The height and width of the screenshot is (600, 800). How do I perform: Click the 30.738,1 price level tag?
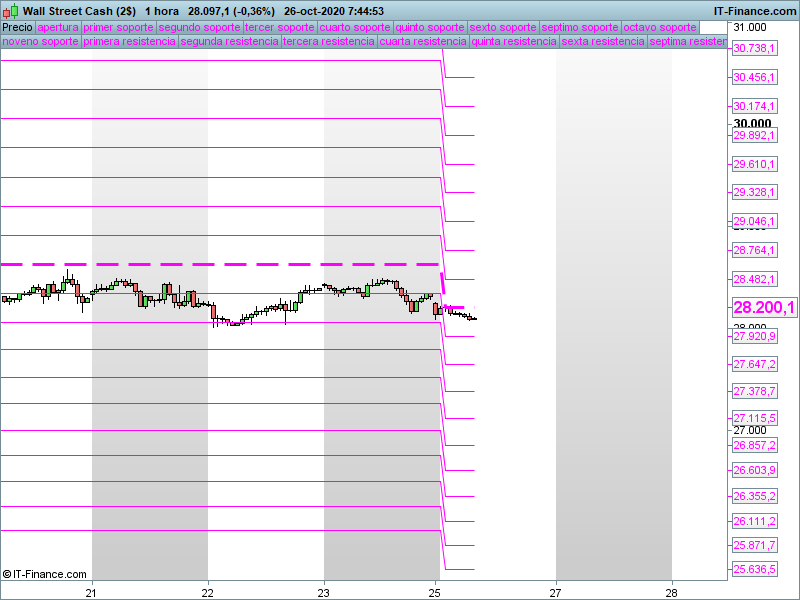point(755,49)
